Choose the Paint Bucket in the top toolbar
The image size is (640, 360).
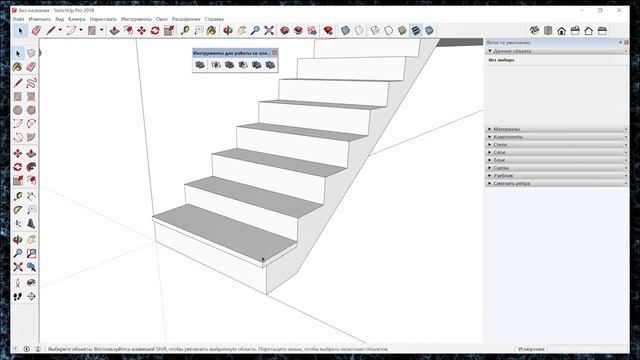211,31
